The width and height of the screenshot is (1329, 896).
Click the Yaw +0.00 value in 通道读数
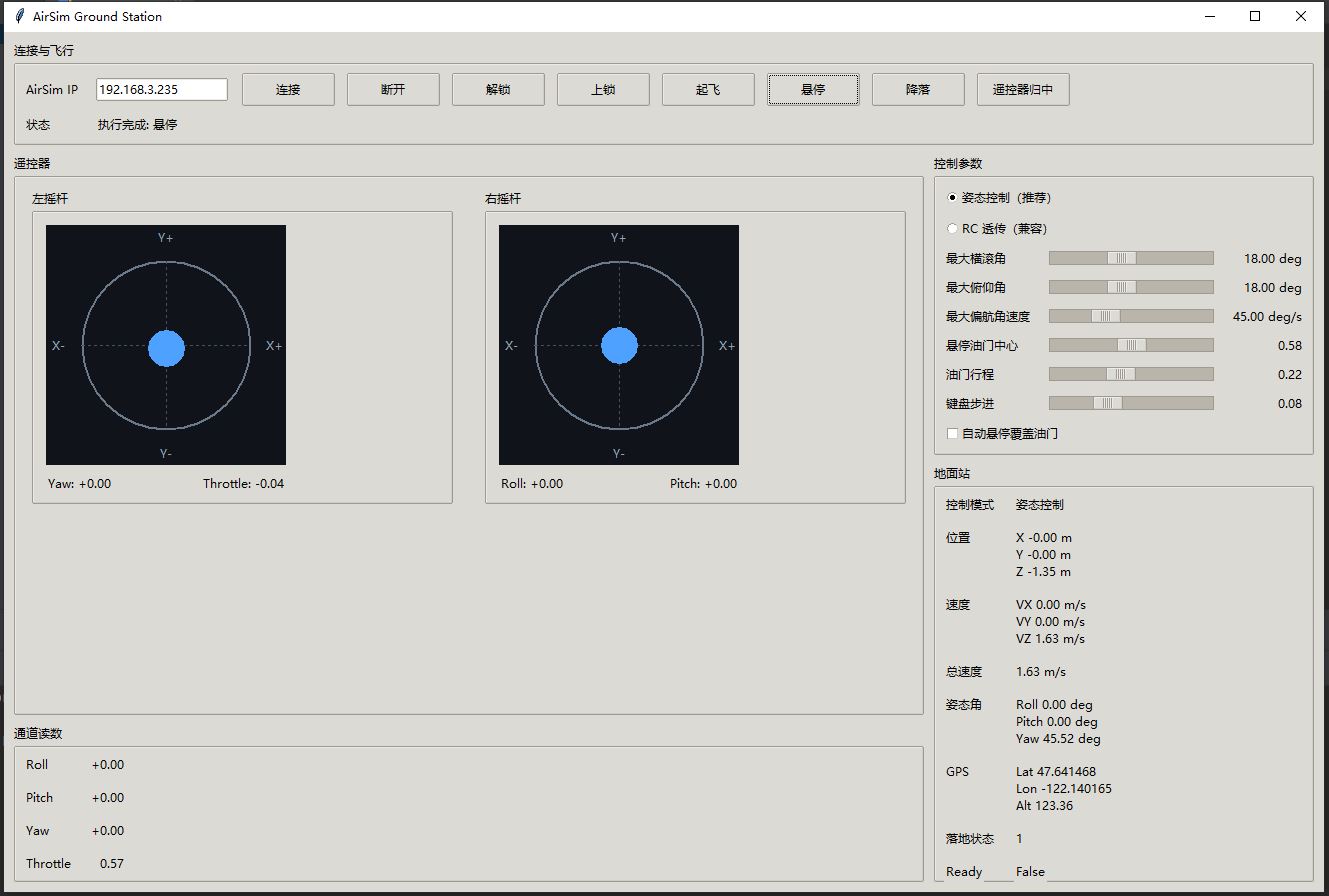[x=108, y=831]
